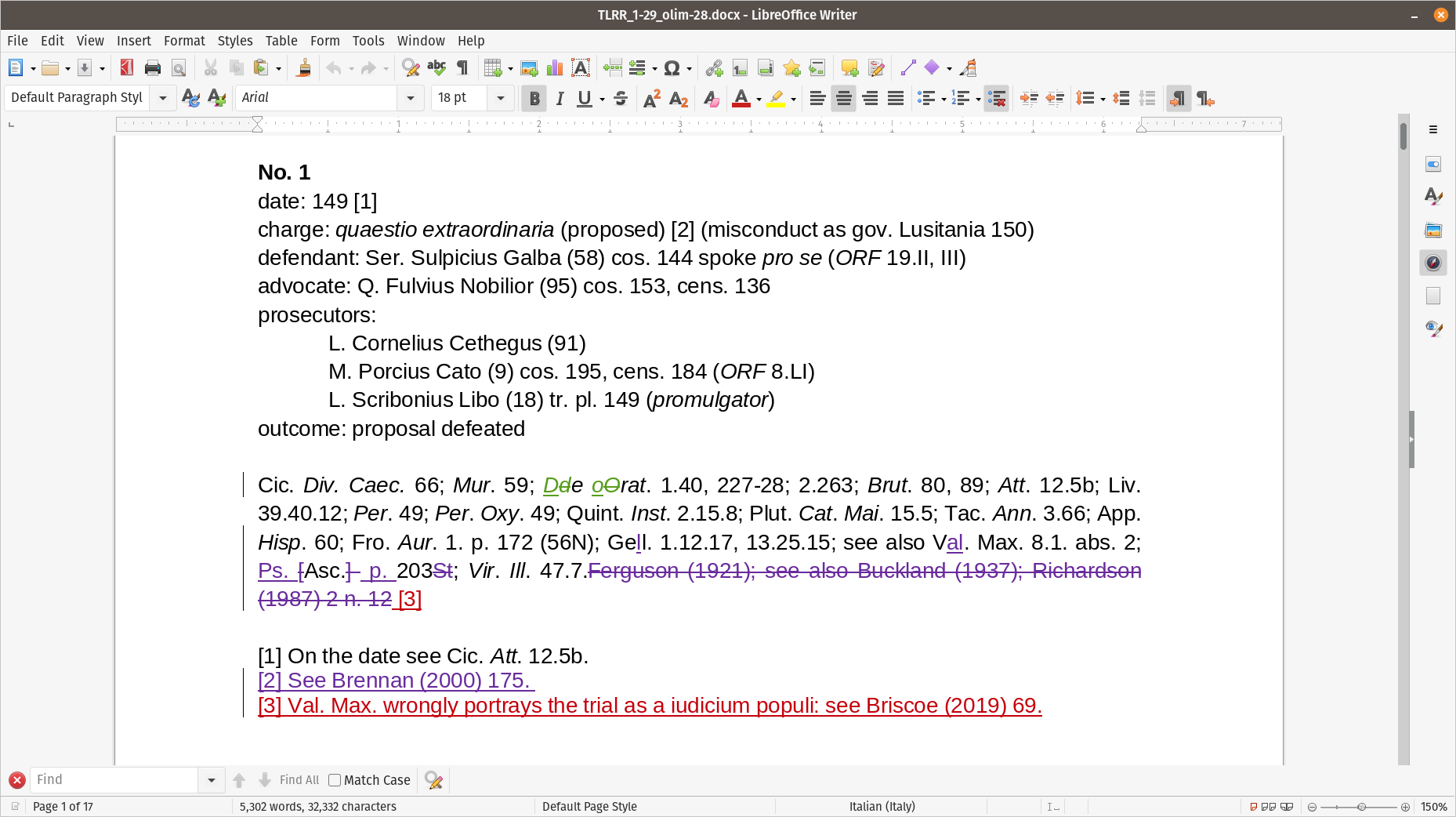Apply subscript formatting

(679, 98)
